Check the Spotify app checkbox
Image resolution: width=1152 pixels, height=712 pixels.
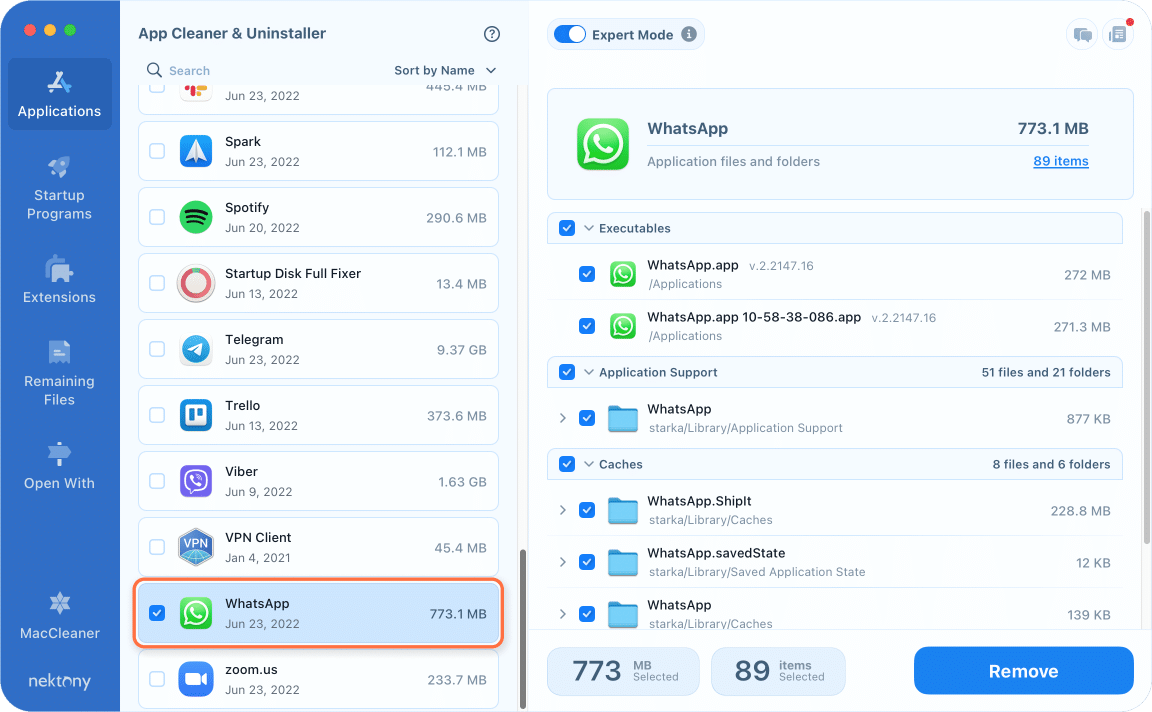157,217
